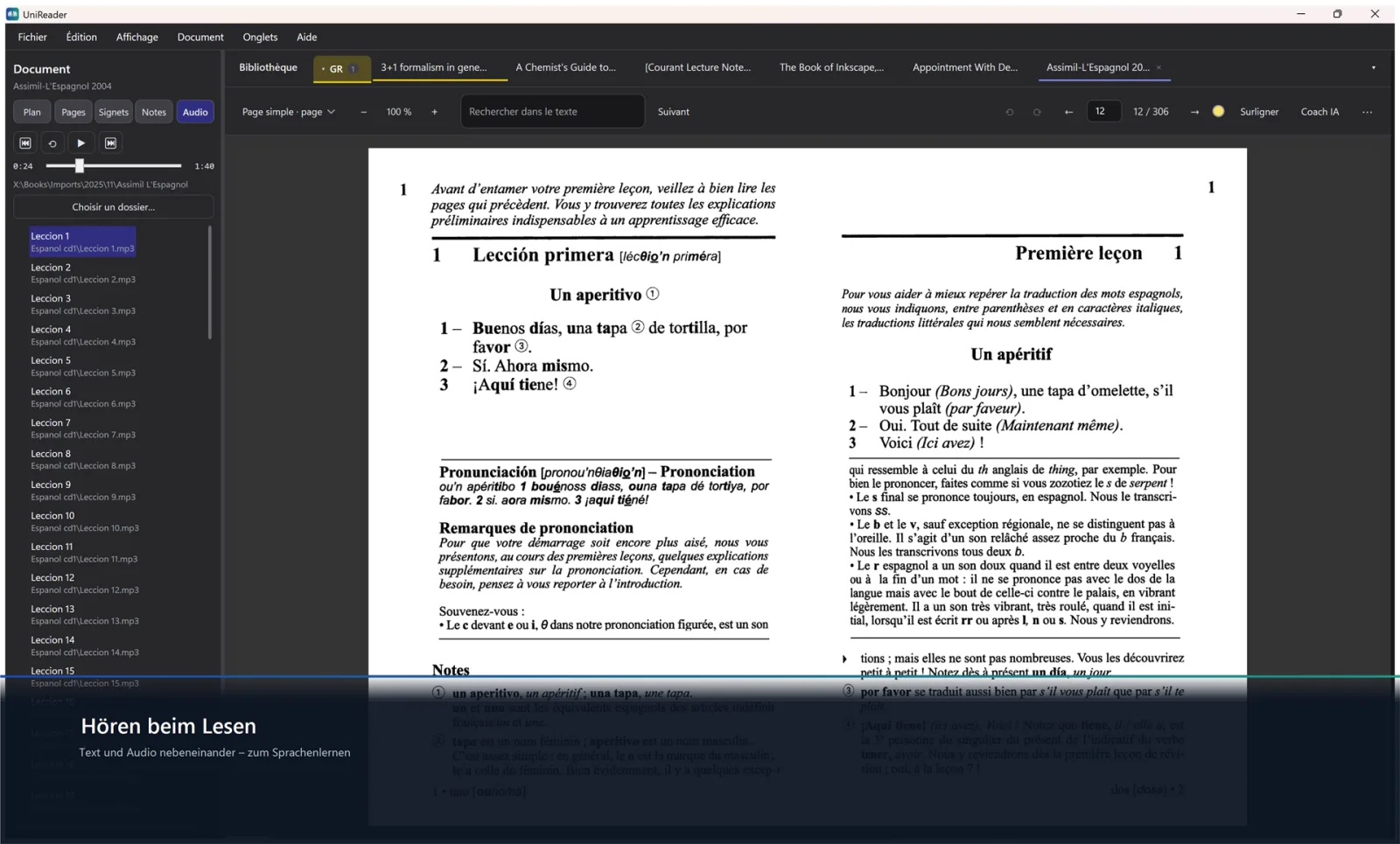Expand the GR tab group
Screen dimensions: 1400x844
341,68
